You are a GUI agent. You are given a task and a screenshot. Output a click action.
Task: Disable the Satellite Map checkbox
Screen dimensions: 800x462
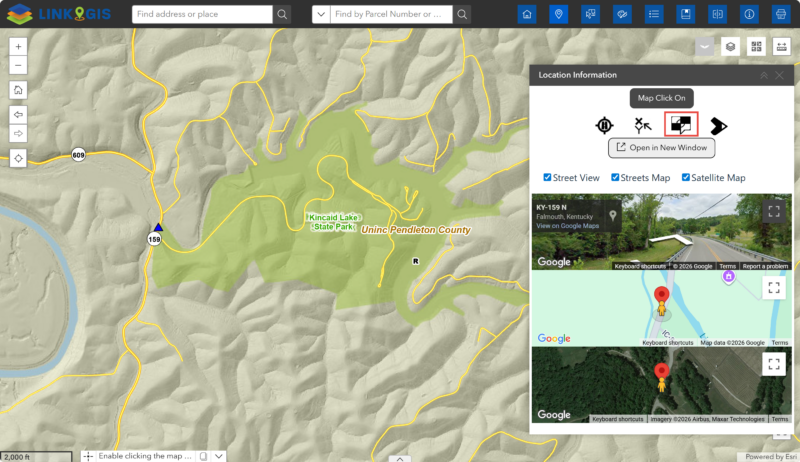pyautogui.click(x=686, y=178)
